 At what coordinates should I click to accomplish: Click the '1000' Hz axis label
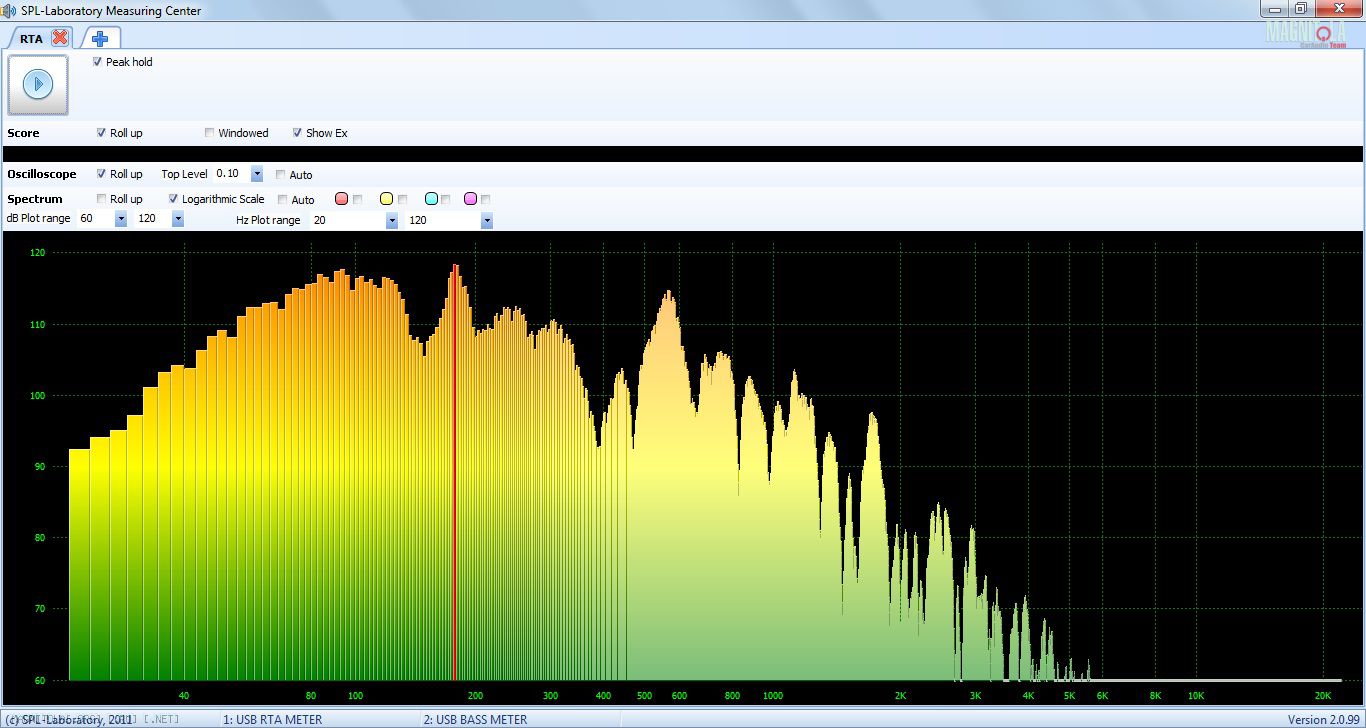point(773,695)
